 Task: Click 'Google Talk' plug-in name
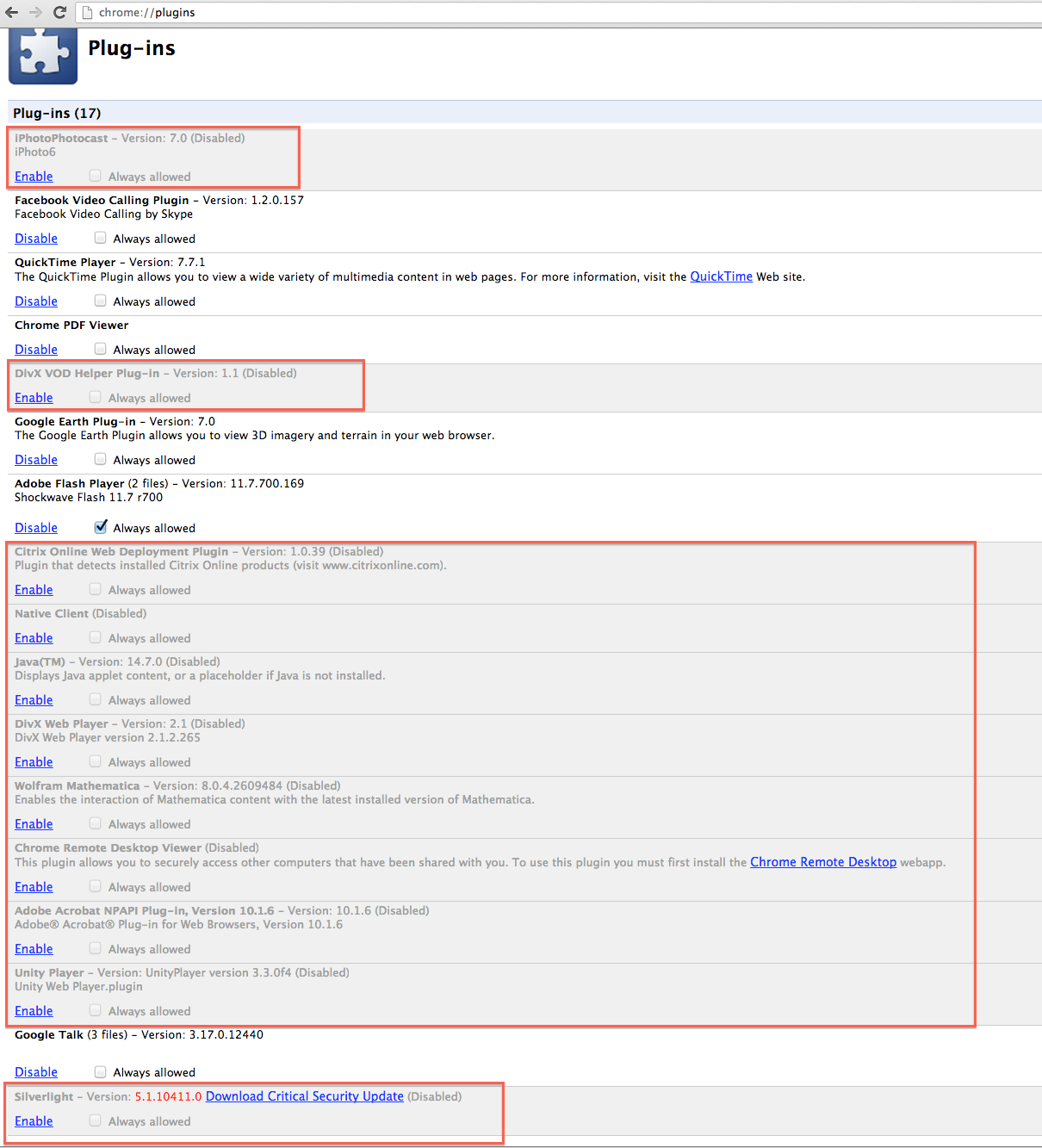coord(49,1034)
